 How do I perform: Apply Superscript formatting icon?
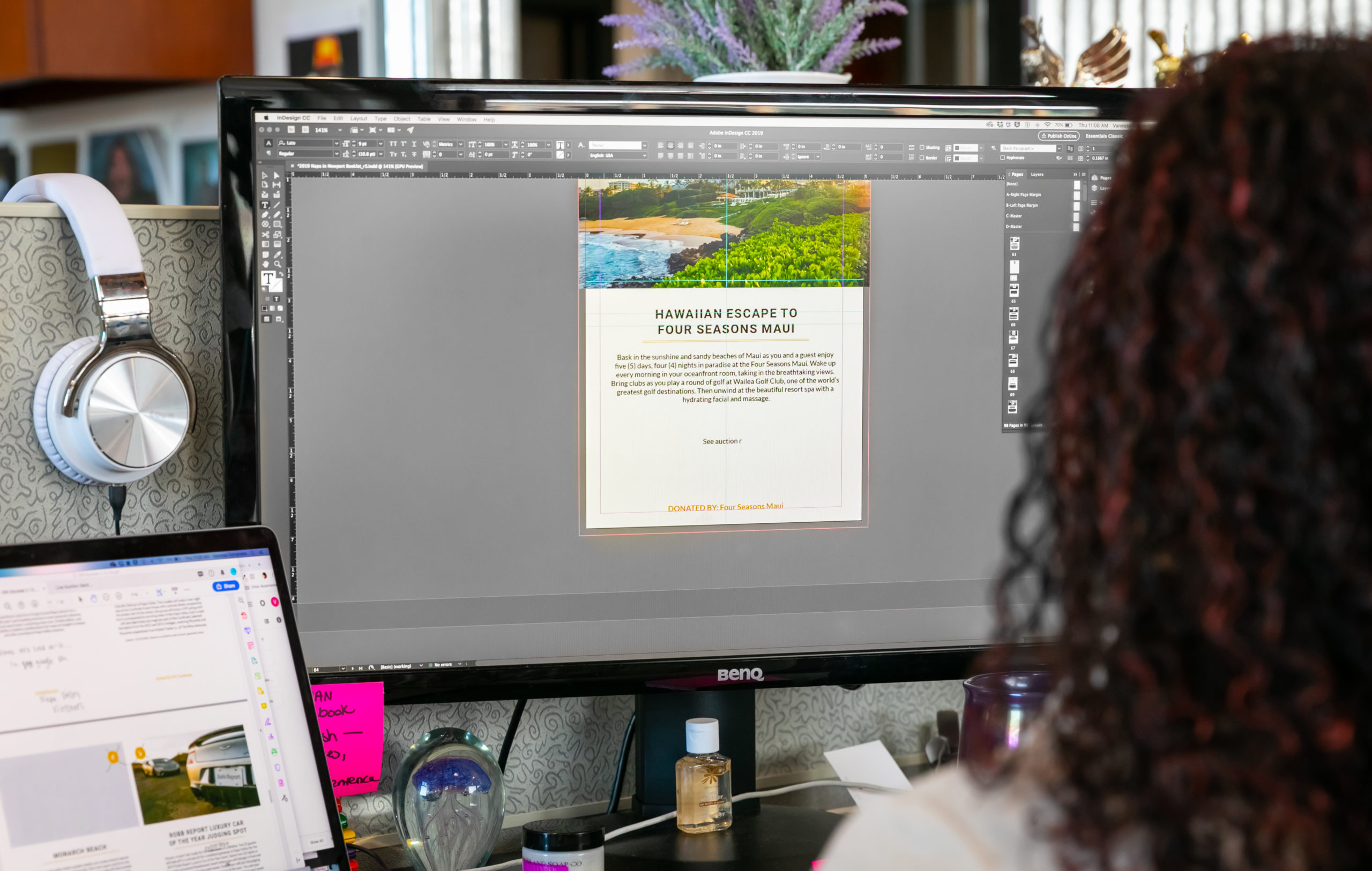point(404,144)
